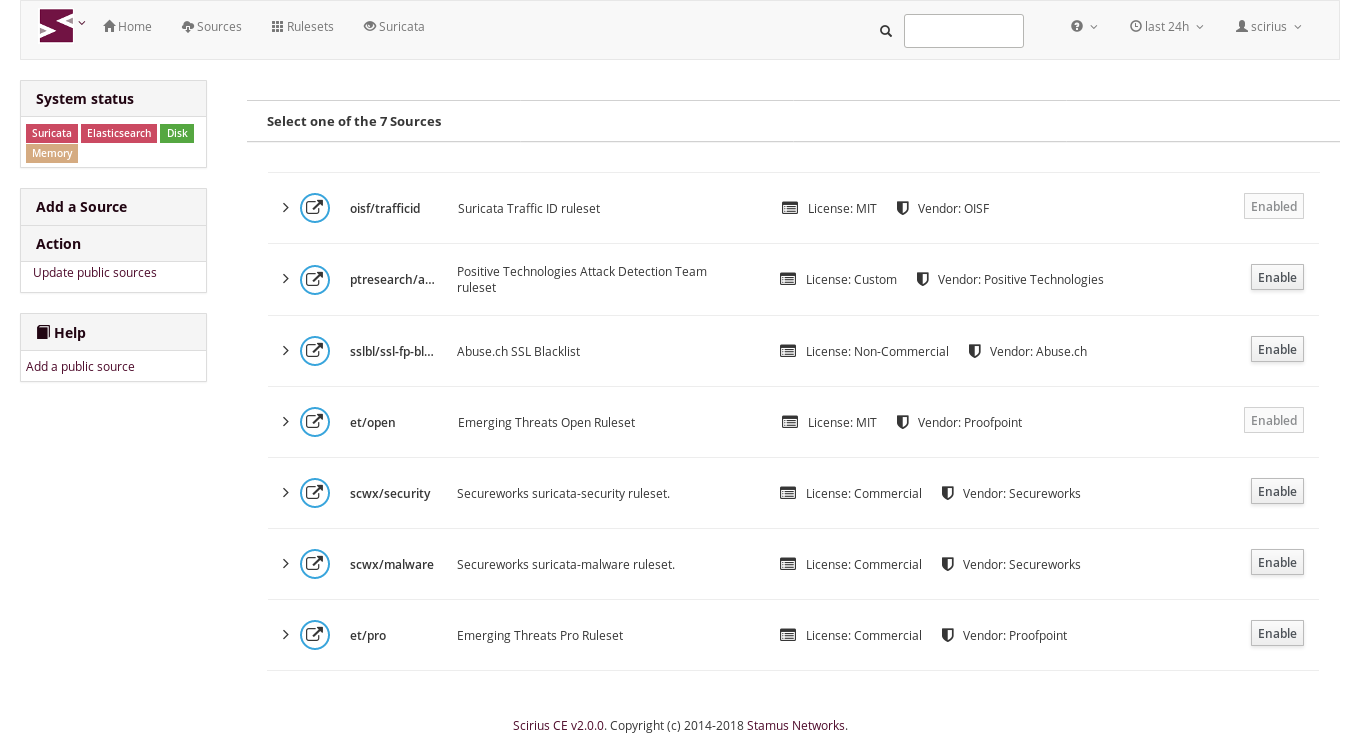Select the scwx/malware source name
This screenshot has width=1360, height=744.
pos(392,565)
